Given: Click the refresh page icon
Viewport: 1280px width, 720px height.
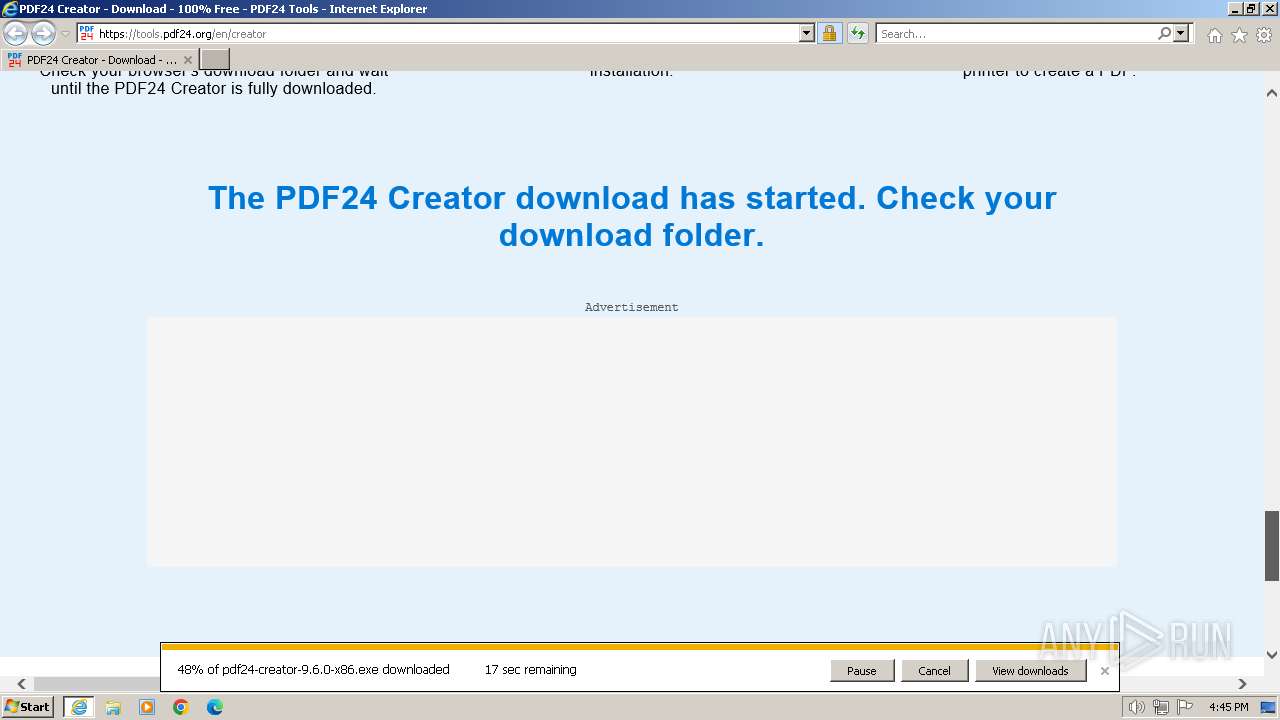Looking at the screenshot, I should point(858,33).
